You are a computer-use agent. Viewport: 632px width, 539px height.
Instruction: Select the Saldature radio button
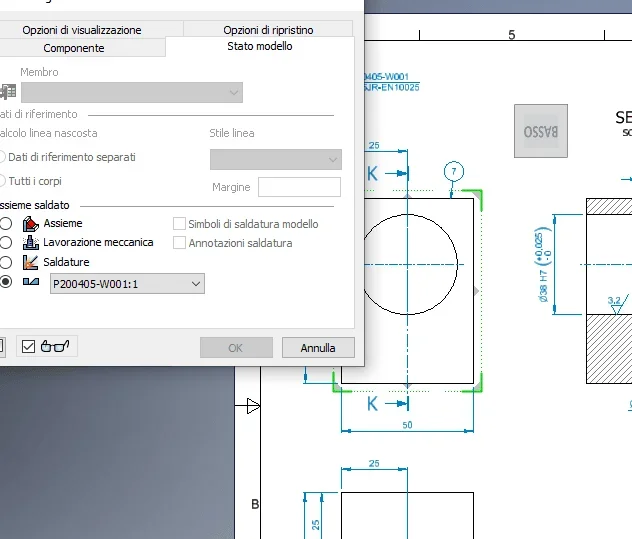pos(6,262)
